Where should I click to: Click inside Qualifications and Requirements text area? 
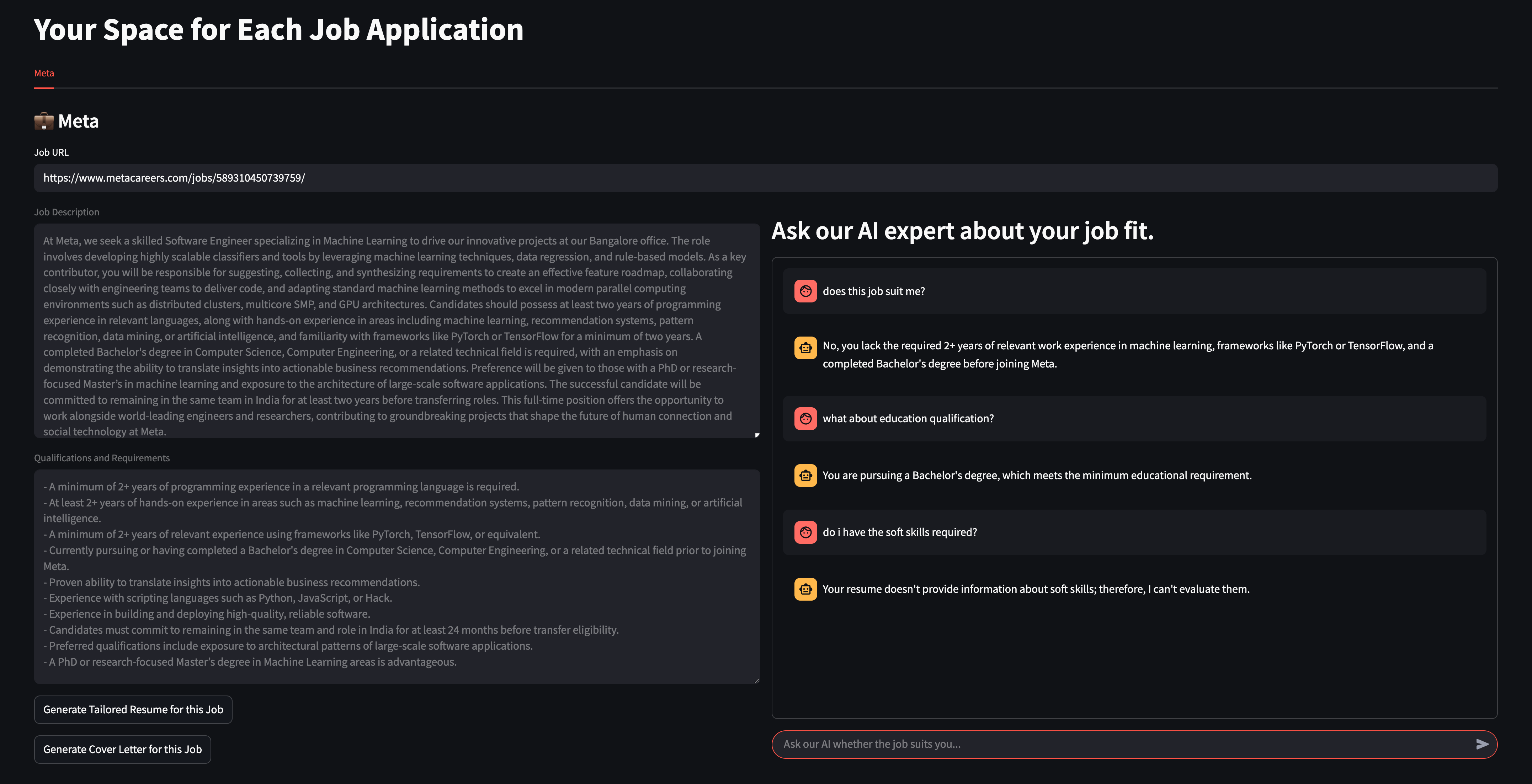[397, 576]
